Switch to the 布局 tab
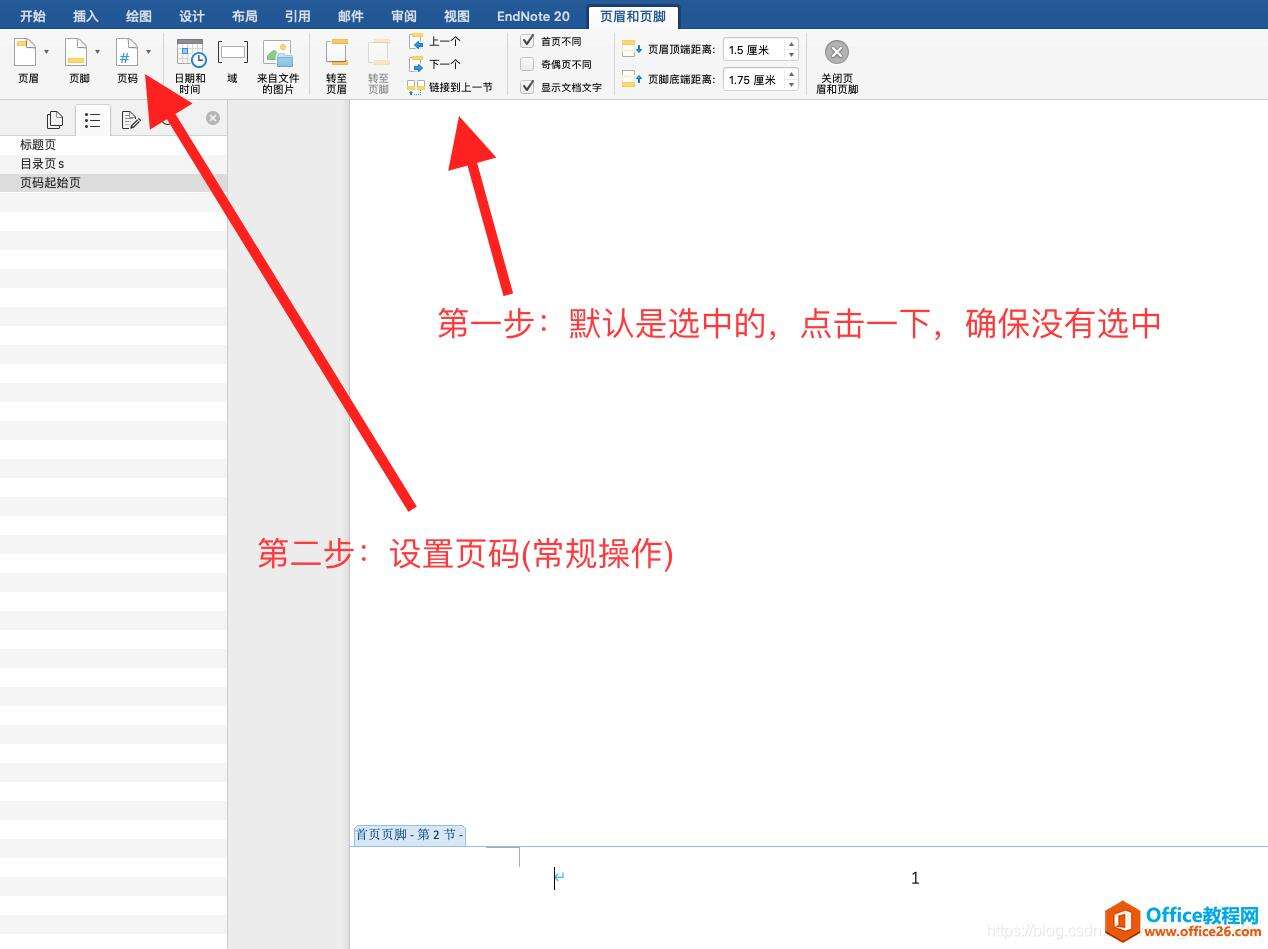This screenshot has height=949, width=1268. [245, 16]
